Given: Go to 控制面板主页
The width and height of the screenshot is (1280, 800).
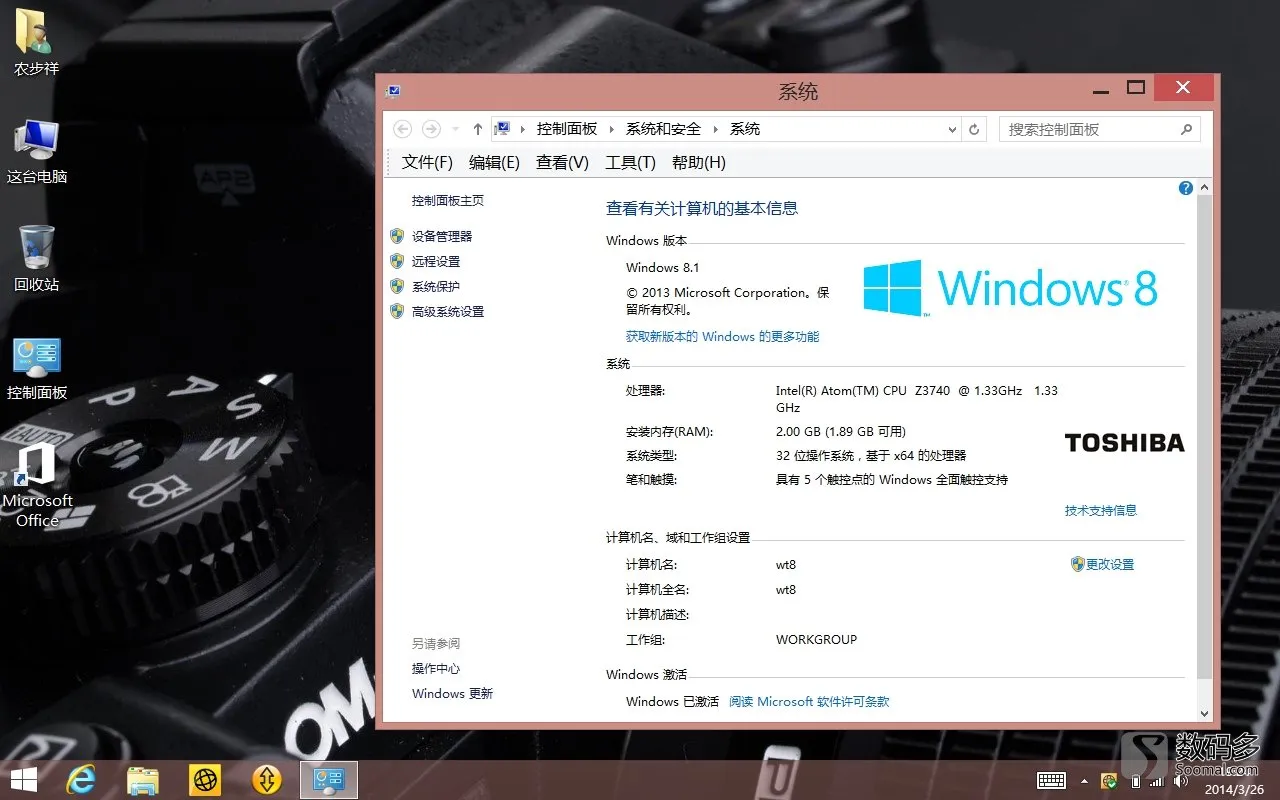Looking at the screenshot, I should click(448, 201).
